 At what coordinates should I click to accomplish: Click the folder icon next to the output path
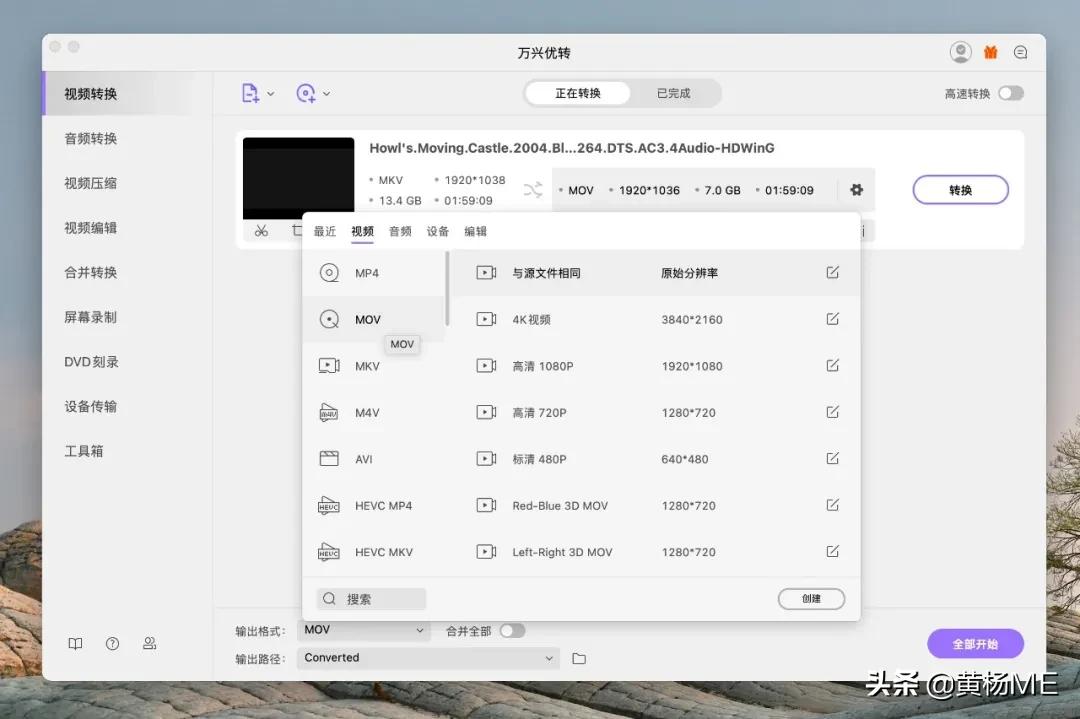point(578,657)
